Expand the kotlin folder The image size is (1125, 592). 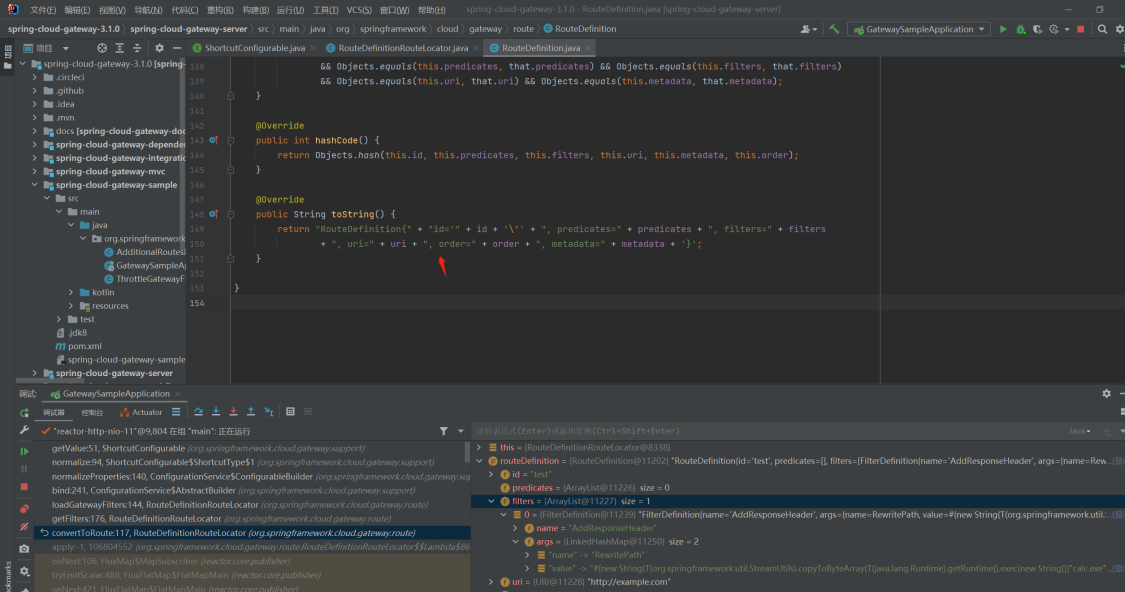point(71,293)
